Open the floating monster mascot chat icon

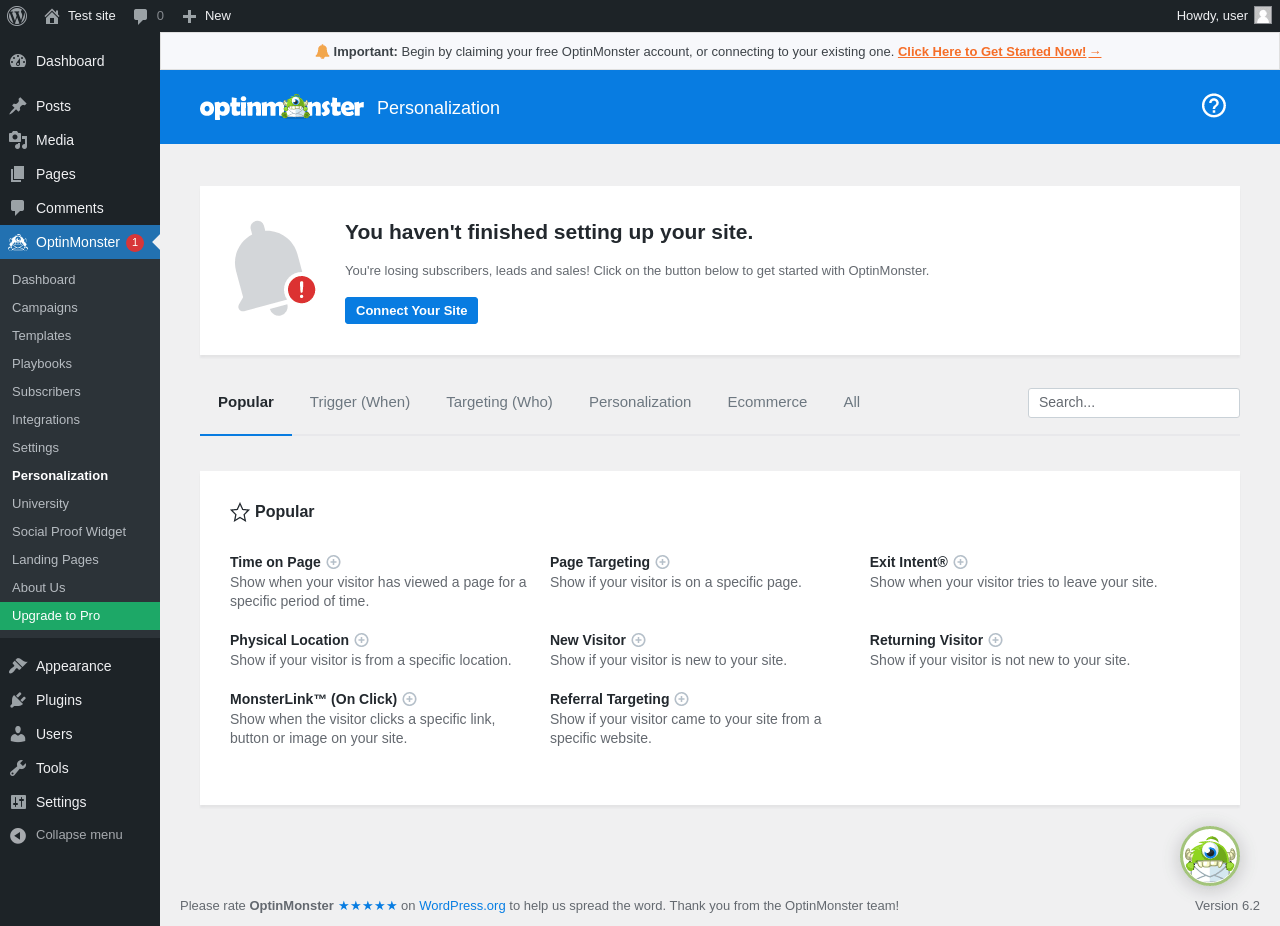pos(1210,856)
